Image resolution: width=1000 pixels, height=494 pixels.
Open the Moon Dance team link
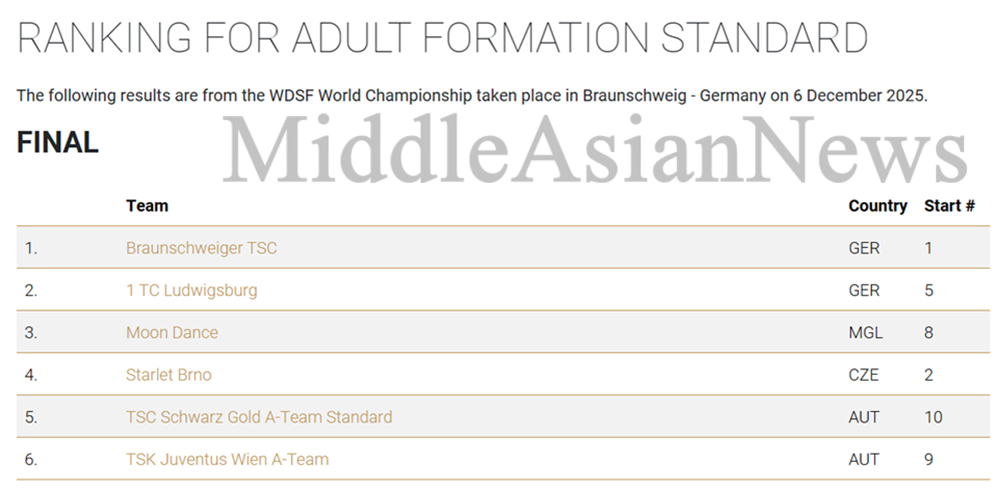pyautogui.click(x=172, y=333)
